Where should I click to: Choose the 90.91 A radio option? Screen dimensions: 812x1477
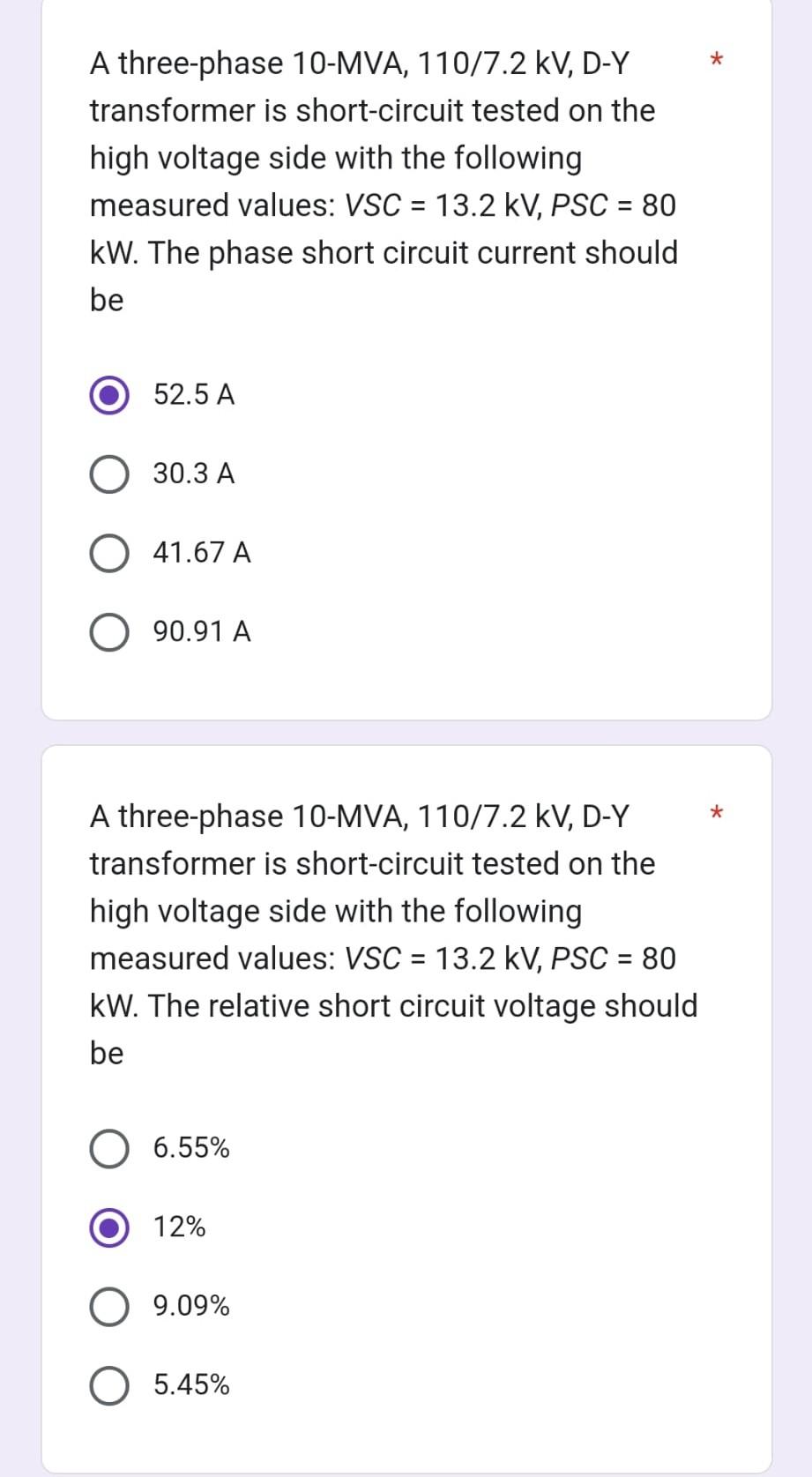coord(108,631)
